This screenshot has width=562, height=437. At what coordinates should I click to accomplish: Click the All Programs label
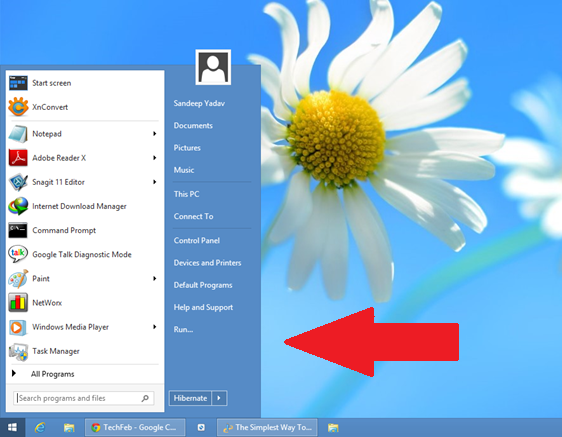click(x=52, y=374)
